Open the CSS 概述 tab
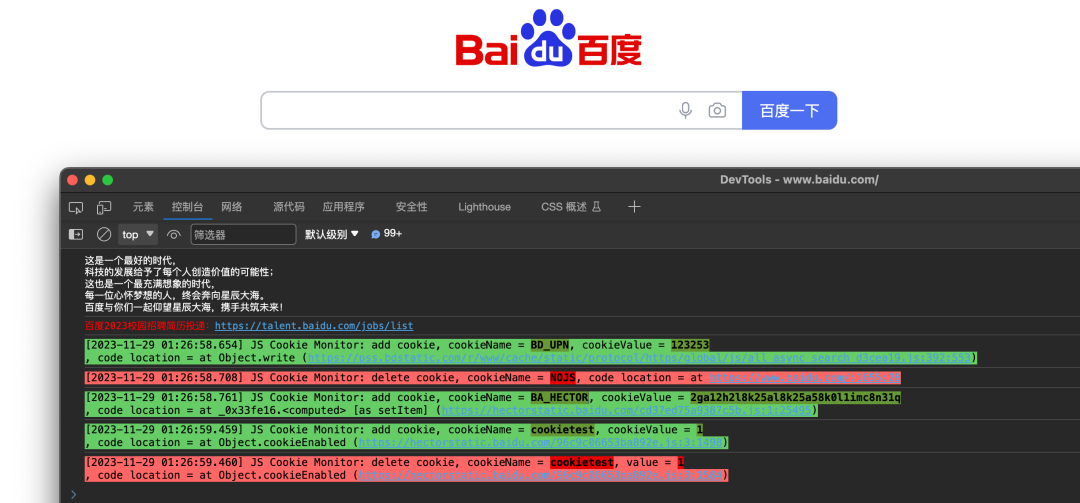The image size is (1080, 503). [x=571, y=207]
